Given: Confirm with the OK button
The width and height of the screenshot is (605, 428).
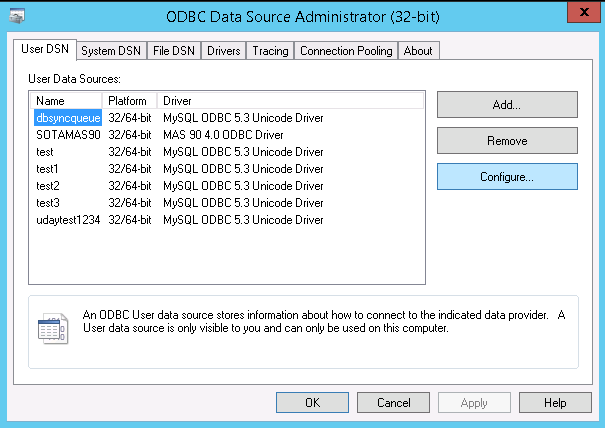Looking at the screenshot, I should point(311,403).
